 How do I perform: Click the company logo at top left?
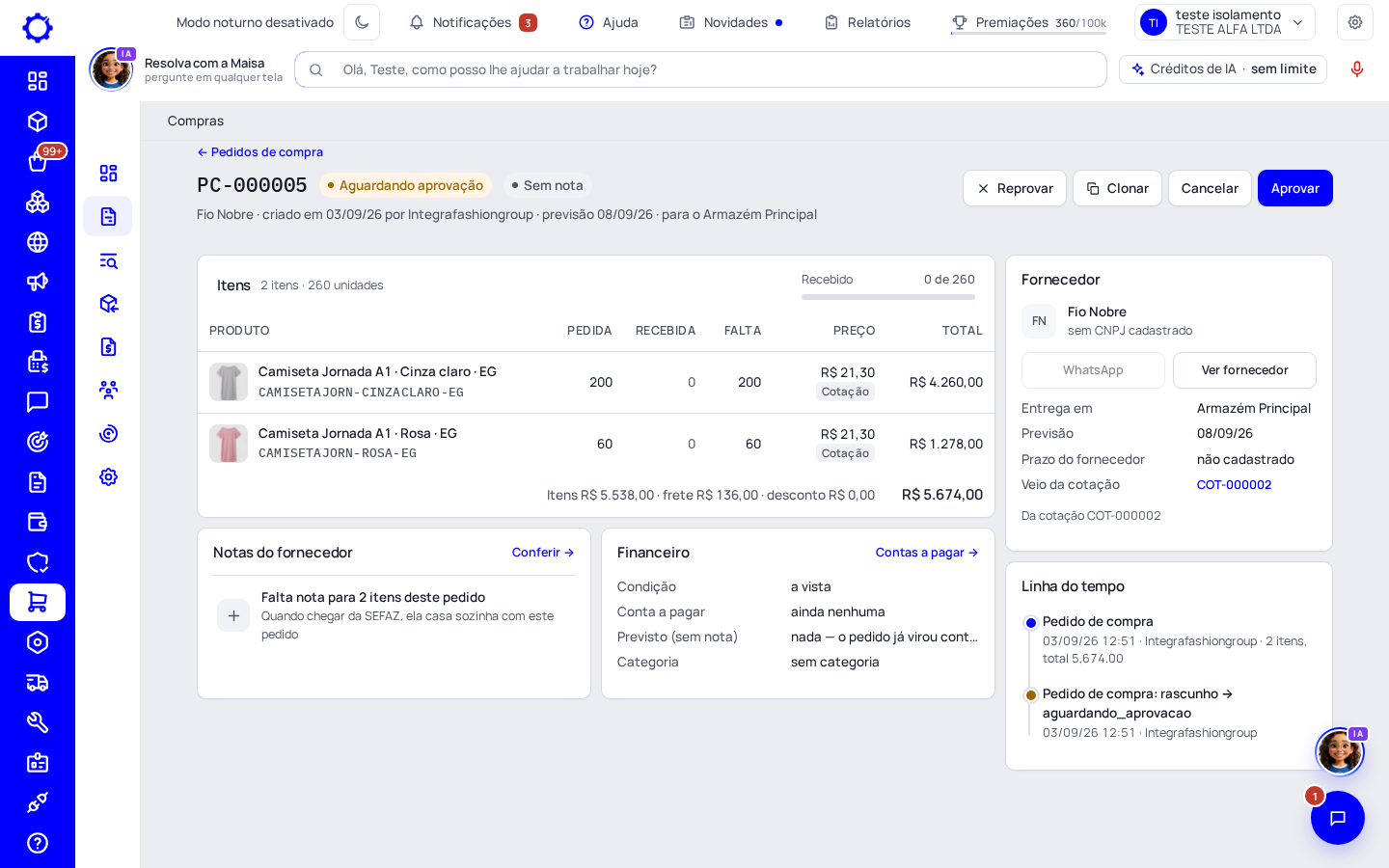(x=38, y=27)
